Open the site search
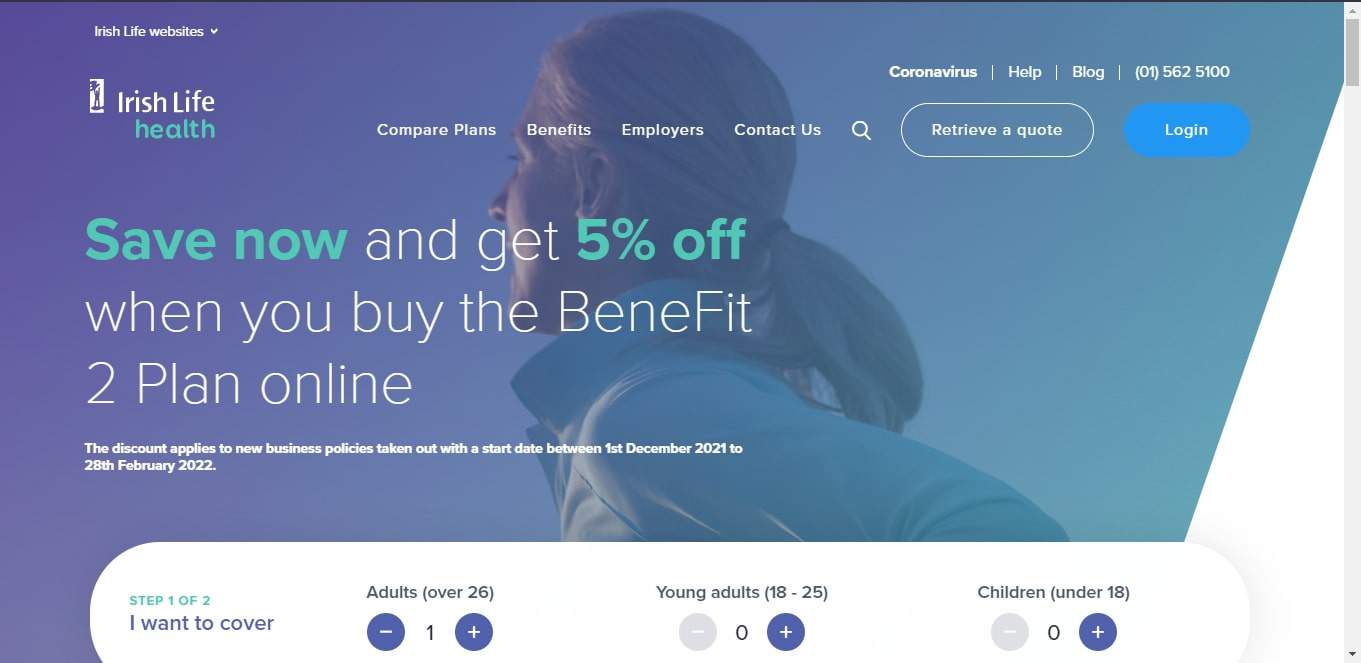 860,130
